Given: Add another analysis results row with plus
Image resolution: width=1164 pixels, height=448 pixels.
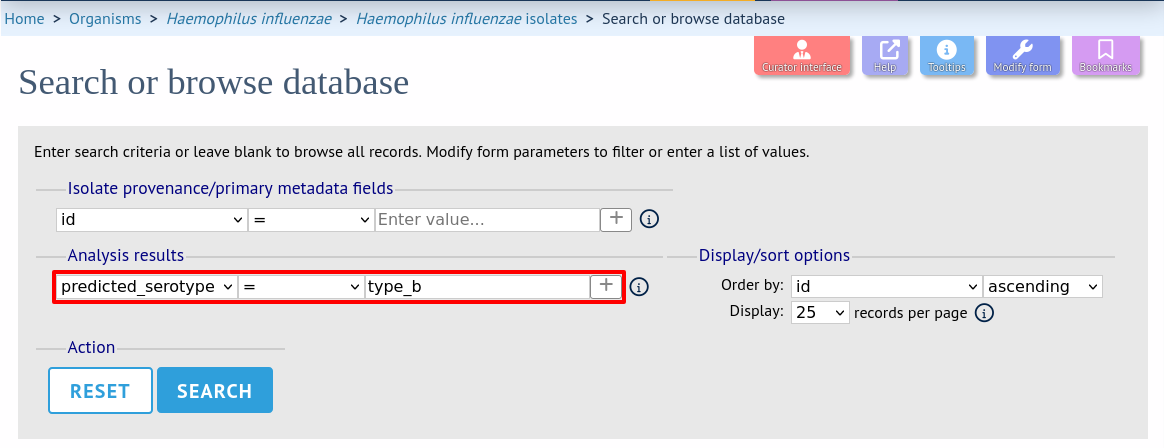Looking at the screenshot, I should [606, 286].
